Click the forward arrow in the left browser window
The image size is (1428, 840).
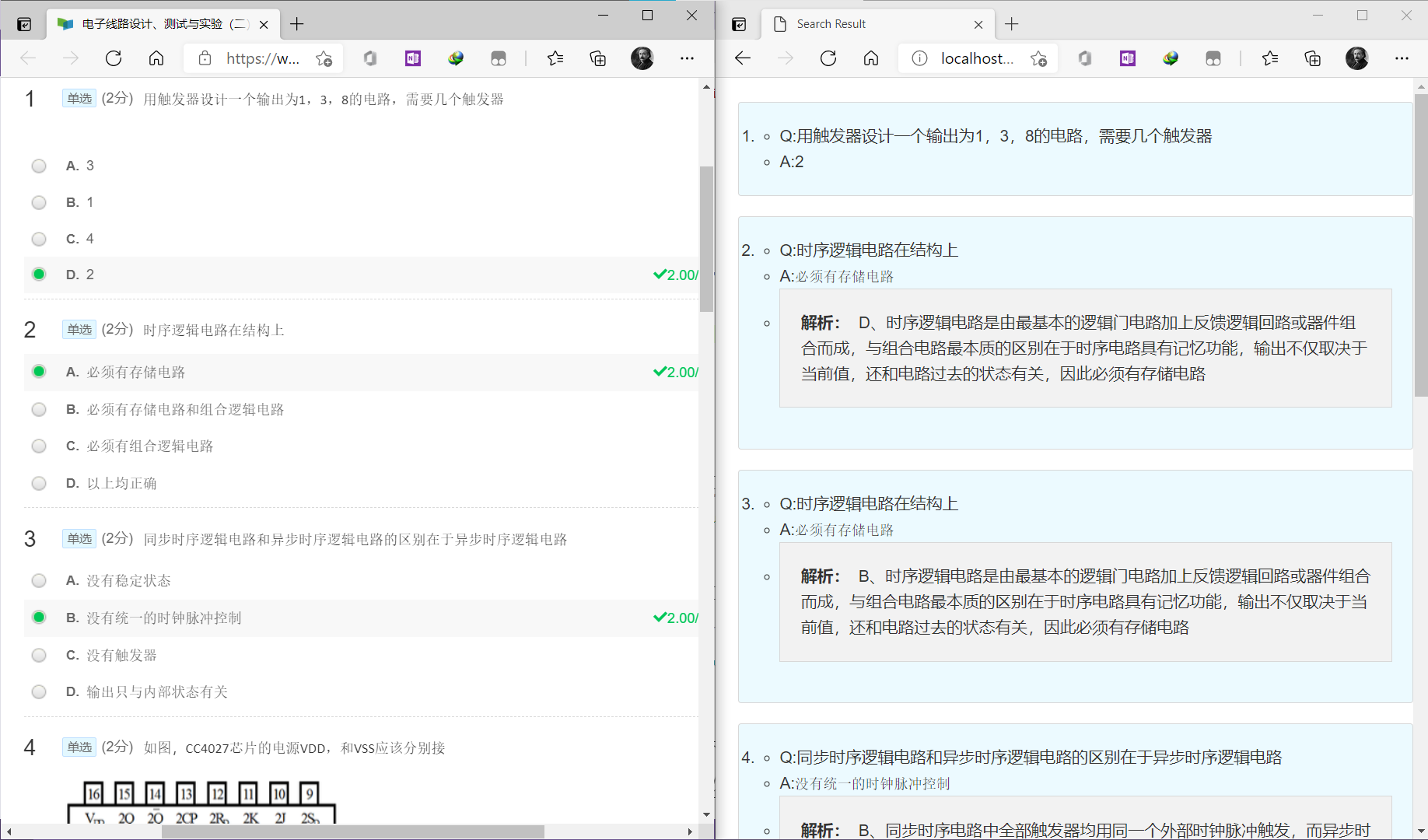(x=71, y=58)
